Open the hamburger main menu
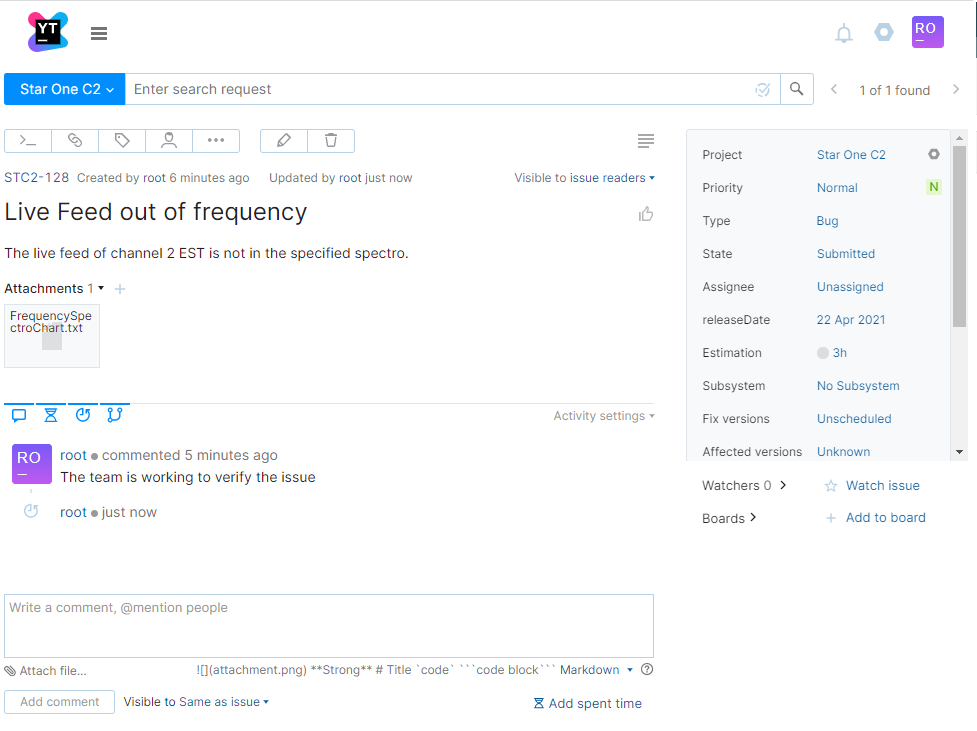The height and width of the screenshot is (731, 977). click(x=99, y=34)
